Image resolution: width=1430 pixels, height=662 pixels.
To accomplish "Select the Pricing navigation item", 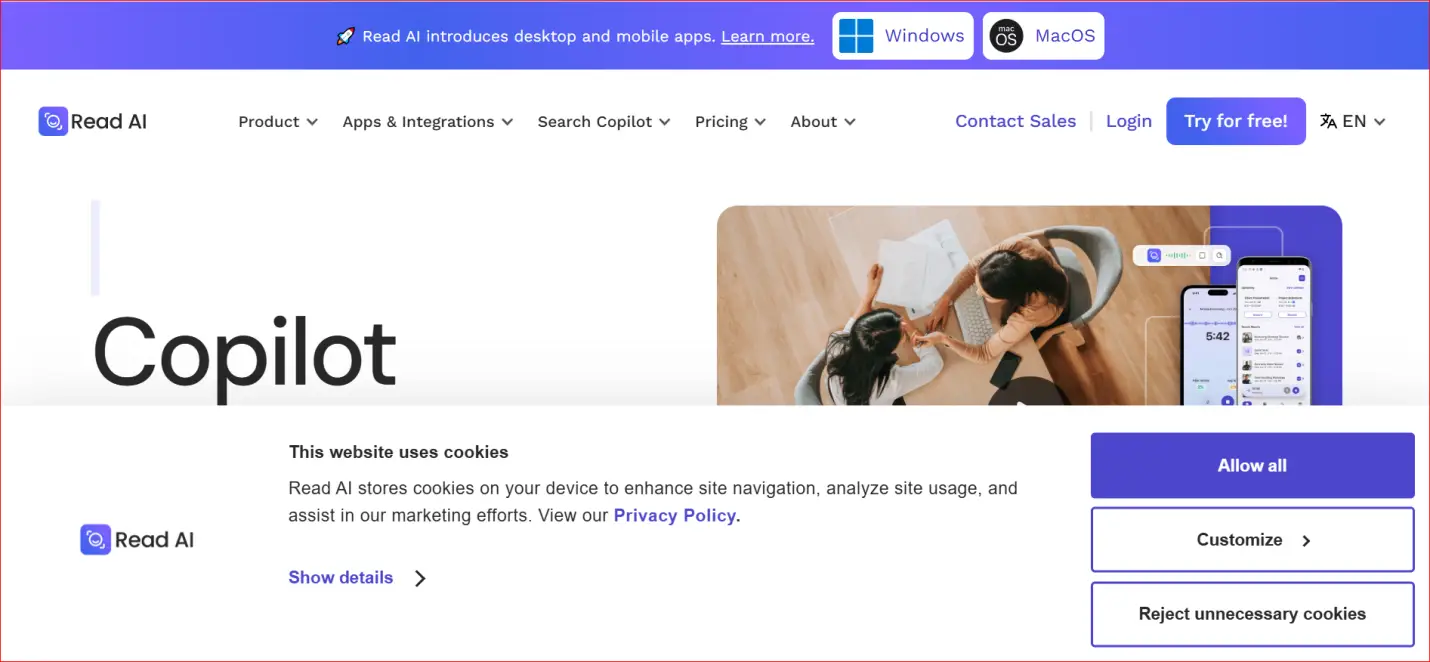I will pyautogui.click(x=729, y=121).
